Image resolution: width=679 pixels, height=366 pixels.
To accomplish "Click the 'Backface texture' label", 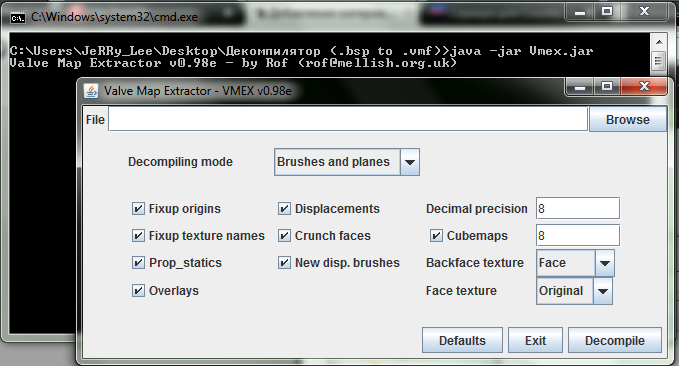I will [475, 263].
